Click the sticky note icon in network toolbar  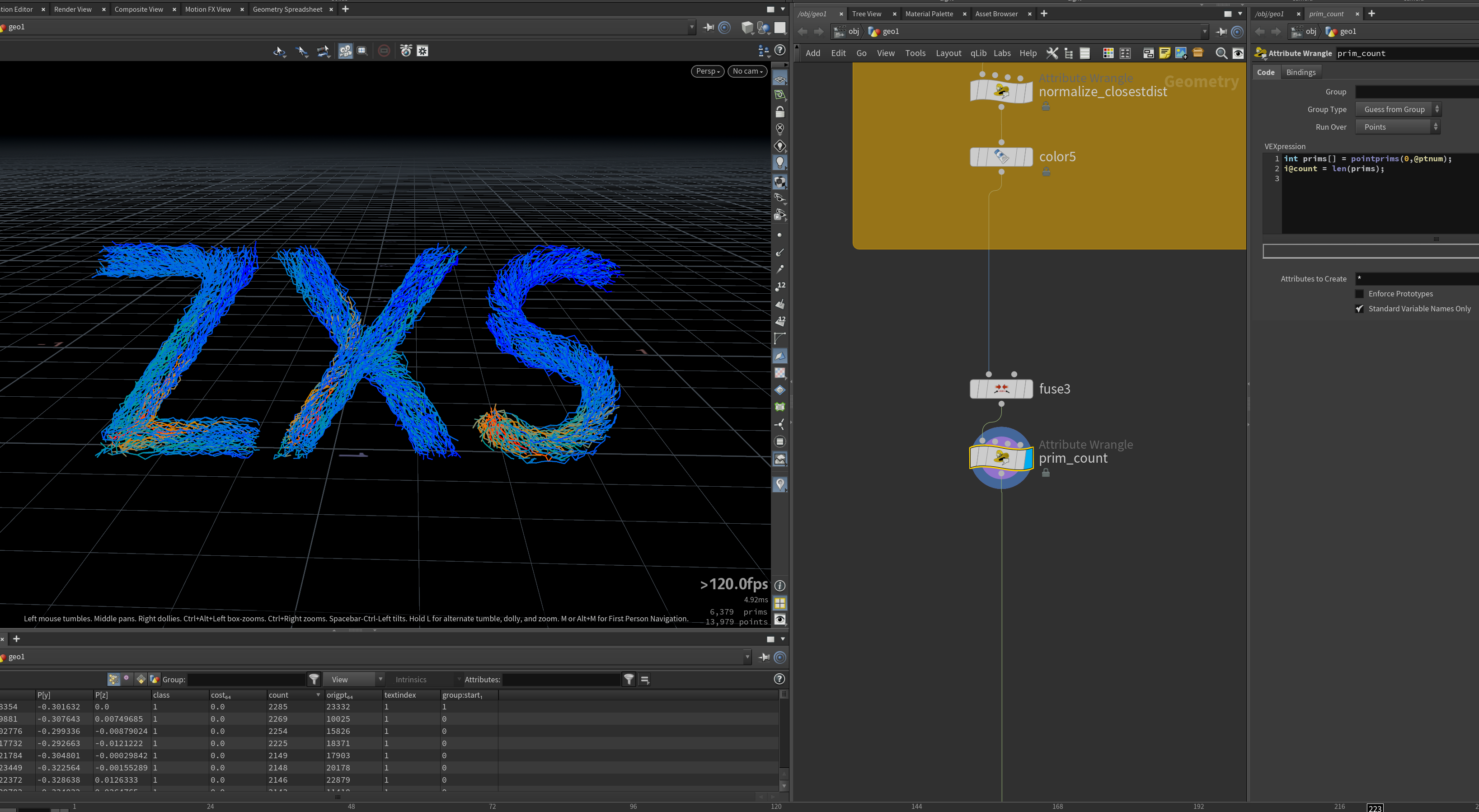tap(1164, 53)
